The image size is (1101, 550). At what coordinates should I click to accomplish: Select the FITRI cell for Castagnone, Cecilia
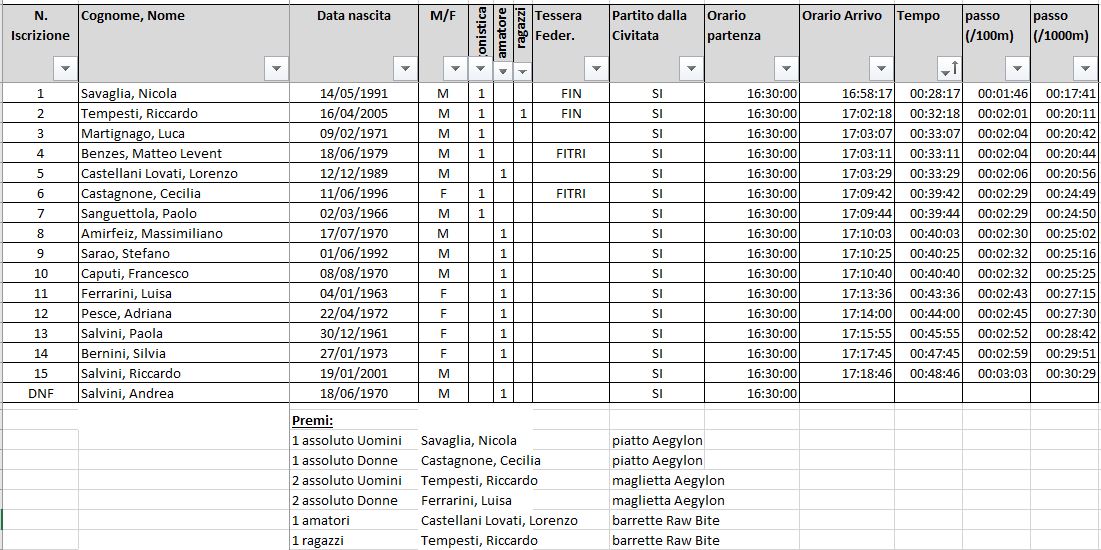tap(570, 193)
